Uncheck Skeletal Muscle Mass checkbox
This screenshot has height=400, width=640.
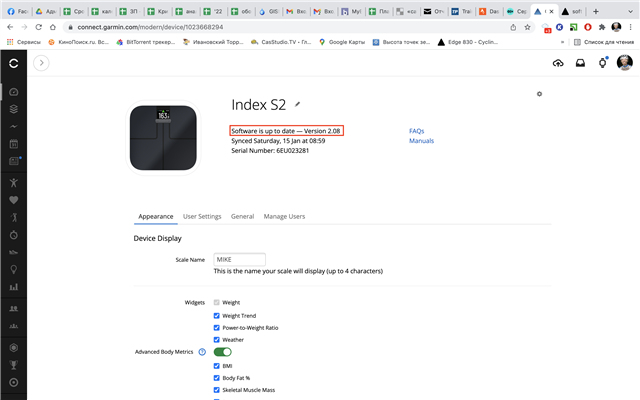(216, 390)
